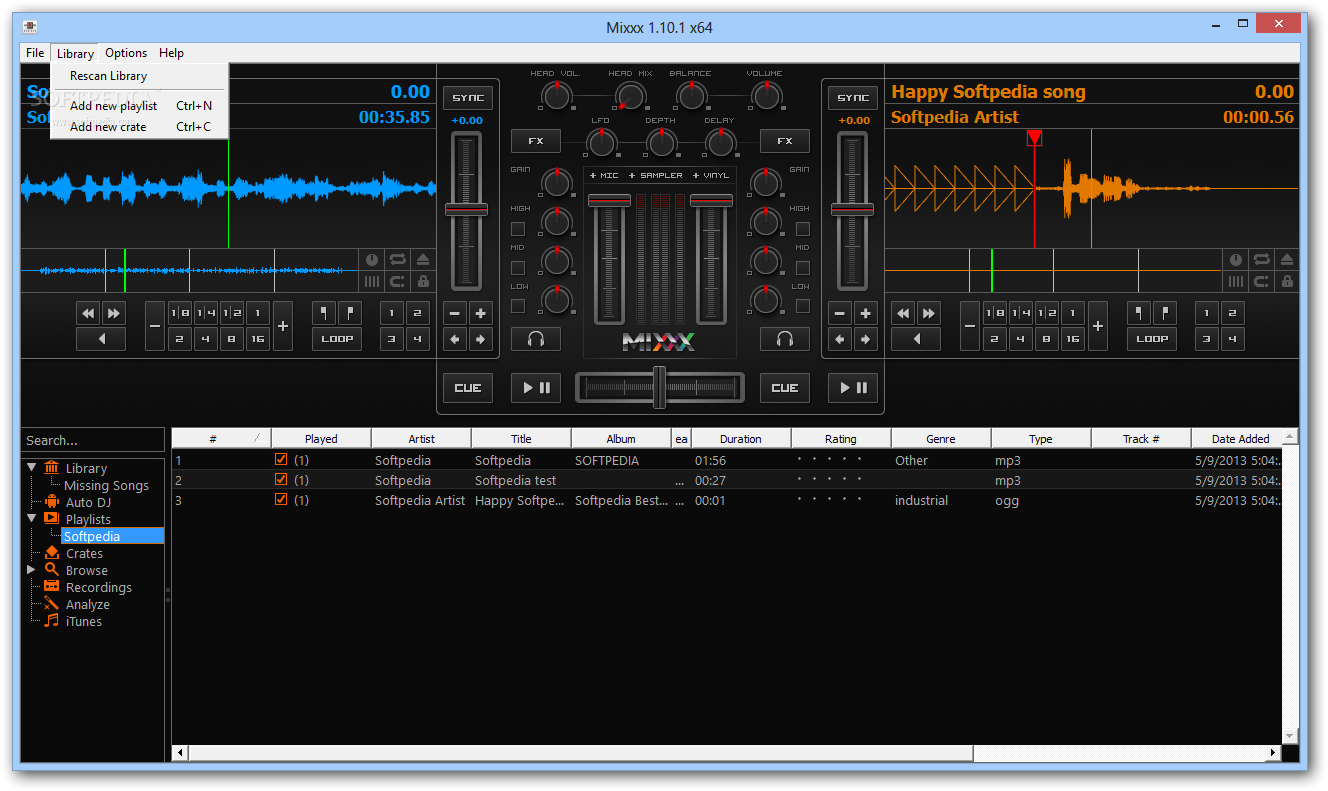This screenshot has height=791, width=1328.
Task: Click the right deck eject icon
Action: (x=1288, y=260)
